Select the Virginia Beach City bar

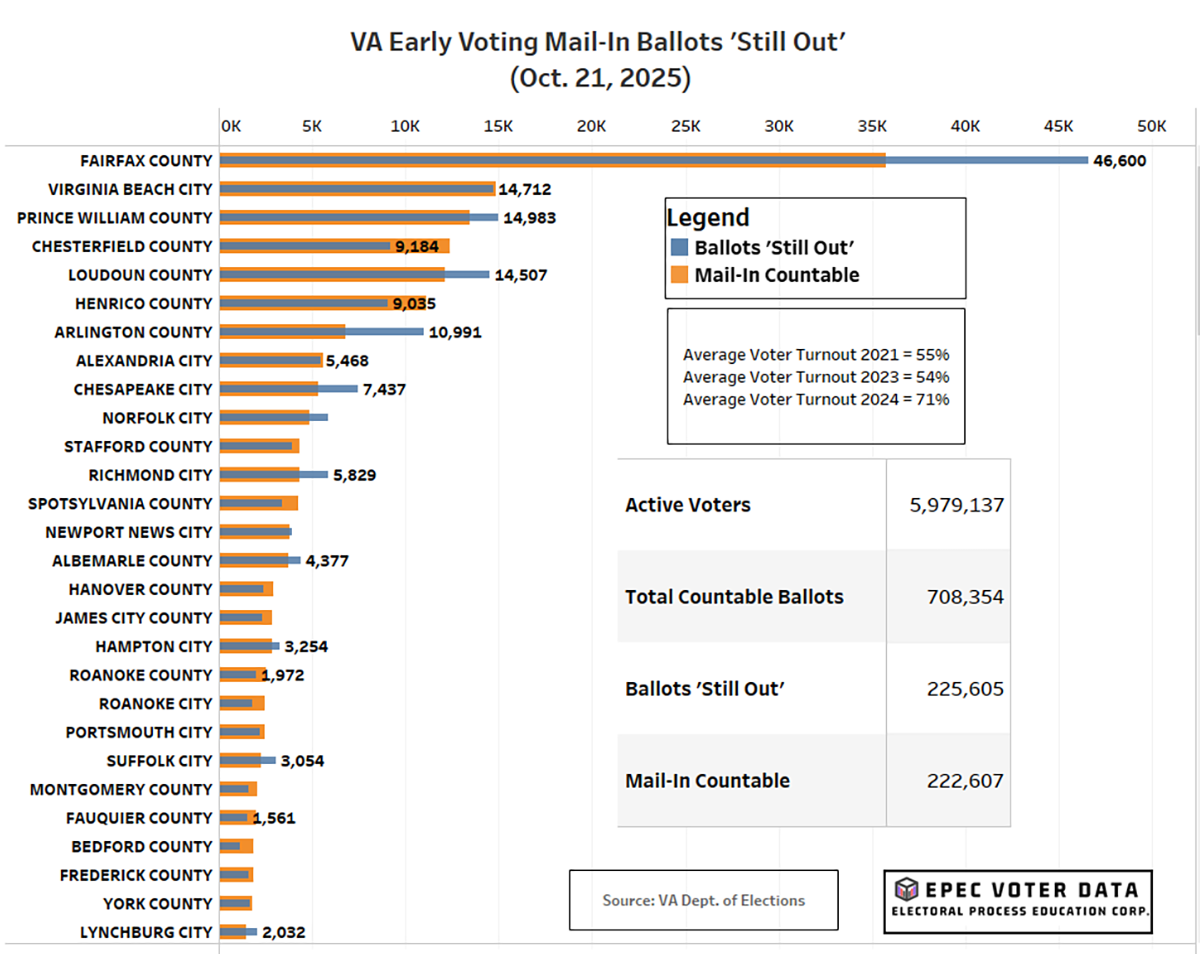tap(356, 189)
